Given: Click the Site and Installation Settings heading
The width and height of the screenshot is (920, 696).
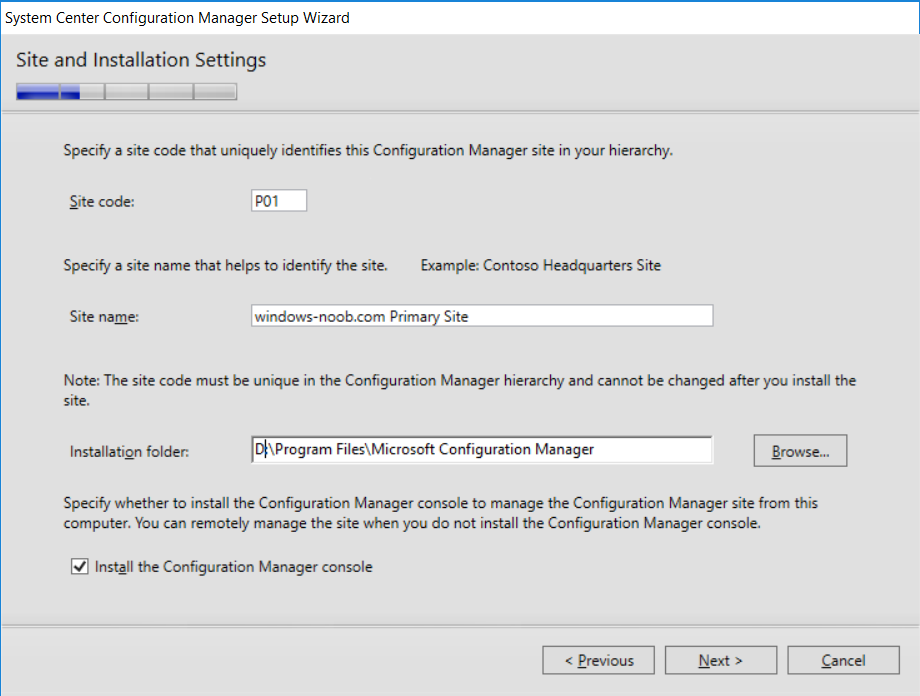Looking at the screenshot, I should pyautogui.click(x=141, y=60).
